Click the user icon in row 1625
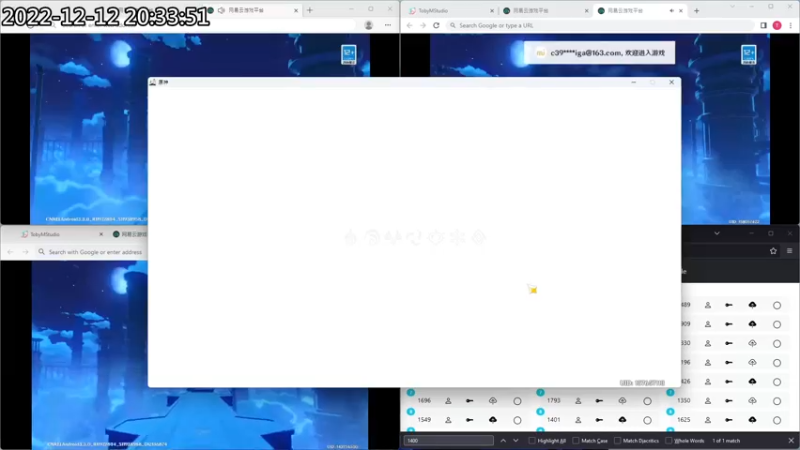Viewport: 800px width, 450px height. tap(708, 420)
